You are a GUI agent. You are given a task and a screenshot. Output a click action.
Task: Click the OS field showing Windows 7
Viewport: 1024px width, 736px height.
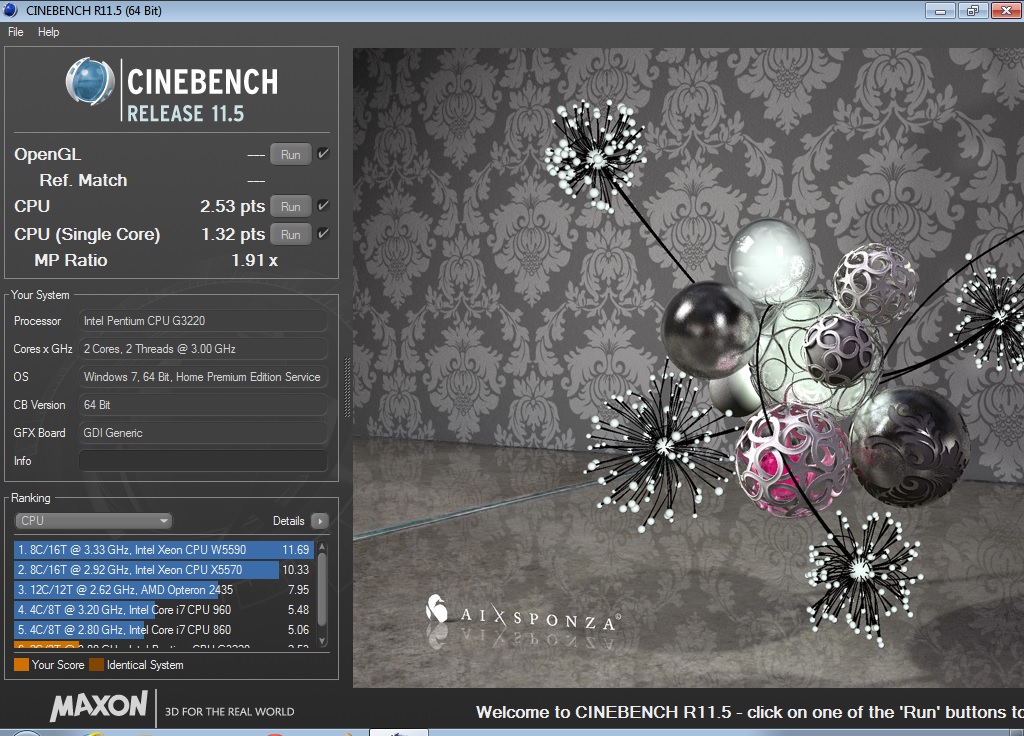[x=203, y=377]
